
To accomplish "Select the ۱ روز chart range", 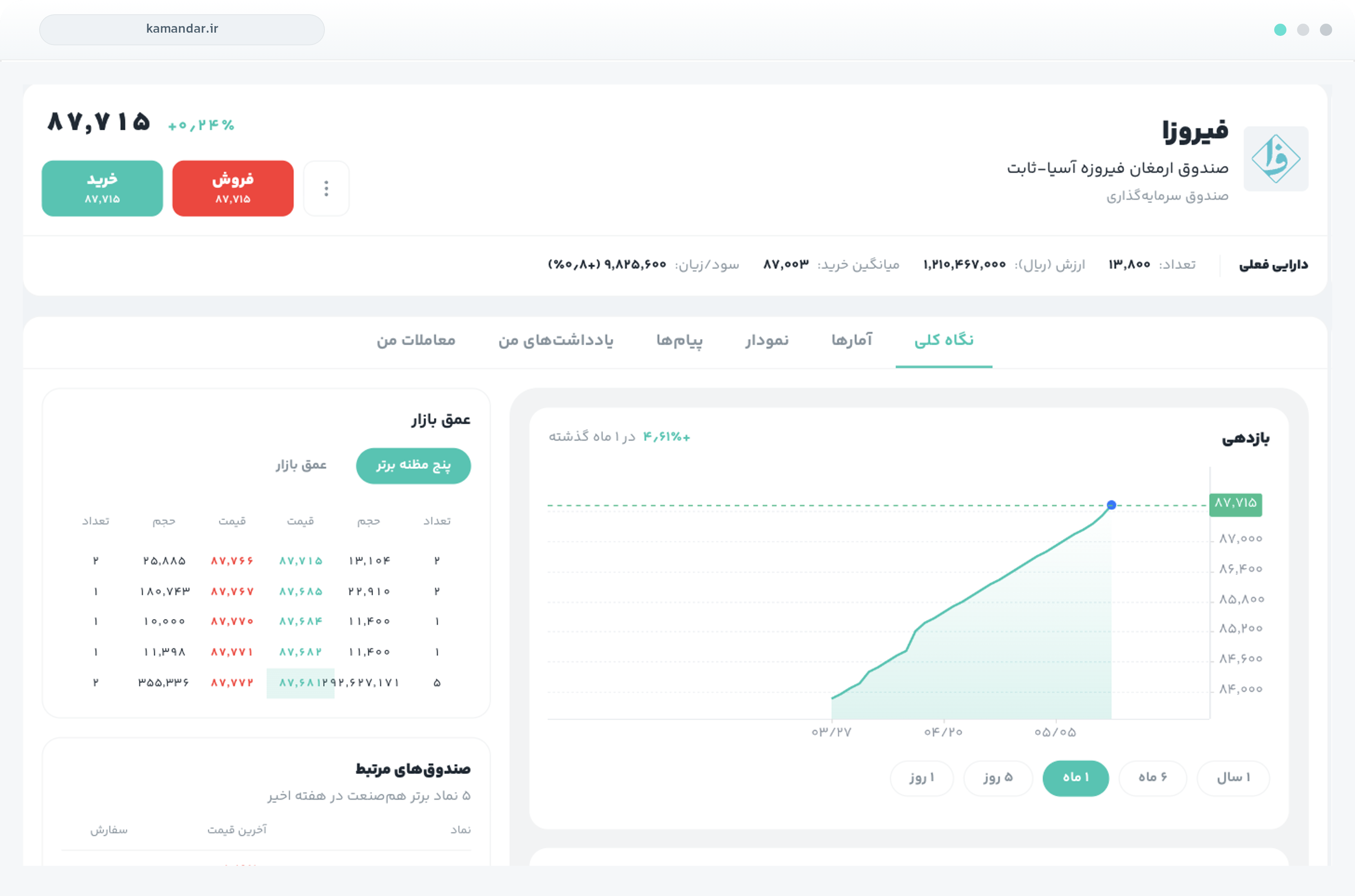I will pyautogui.click(x=921, y=778).
